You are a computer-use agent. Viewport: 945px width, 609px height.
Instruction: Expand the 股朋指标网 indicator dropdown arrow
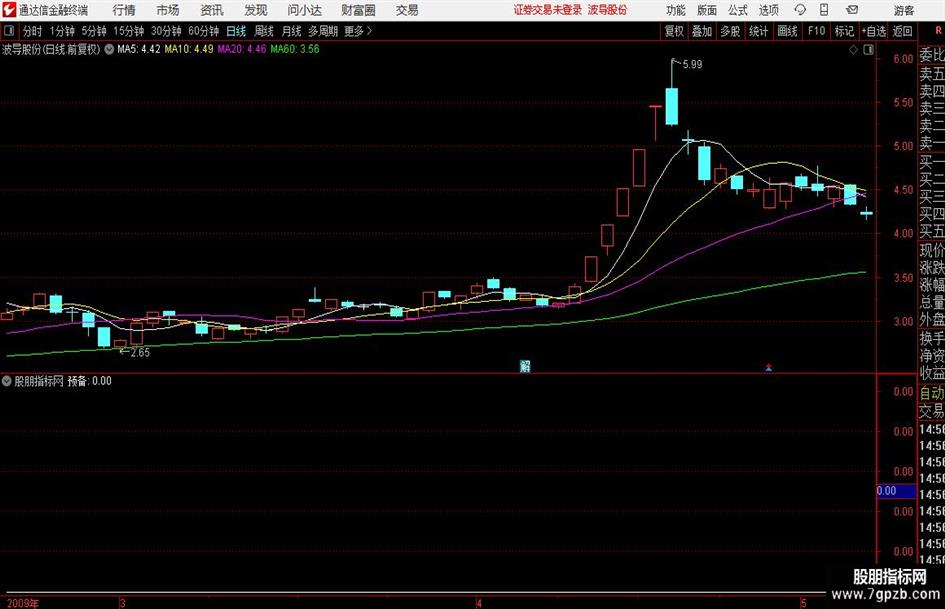(x=7, y=381)
